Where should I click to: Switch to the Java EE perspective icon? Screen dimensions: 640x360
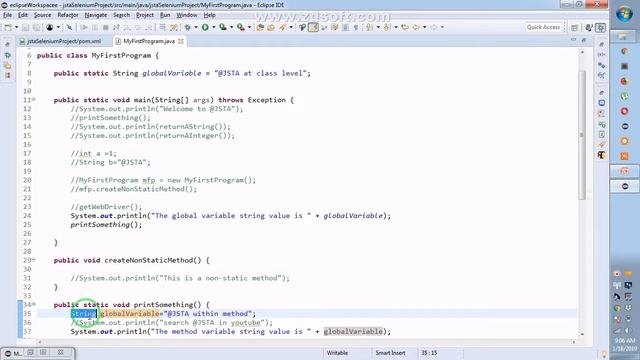(589, 27)
